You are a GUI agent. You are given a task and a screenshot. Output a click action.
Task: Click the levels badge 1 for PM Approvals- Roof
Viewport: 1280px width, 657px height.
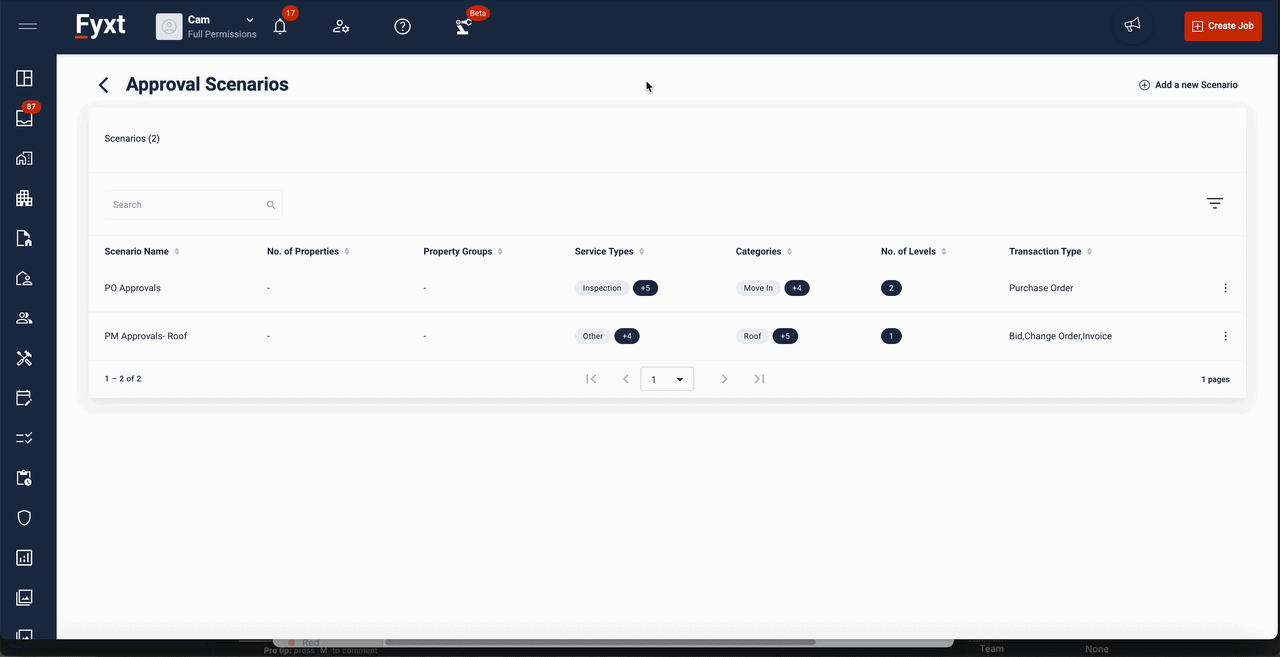(x=891, y=336)
